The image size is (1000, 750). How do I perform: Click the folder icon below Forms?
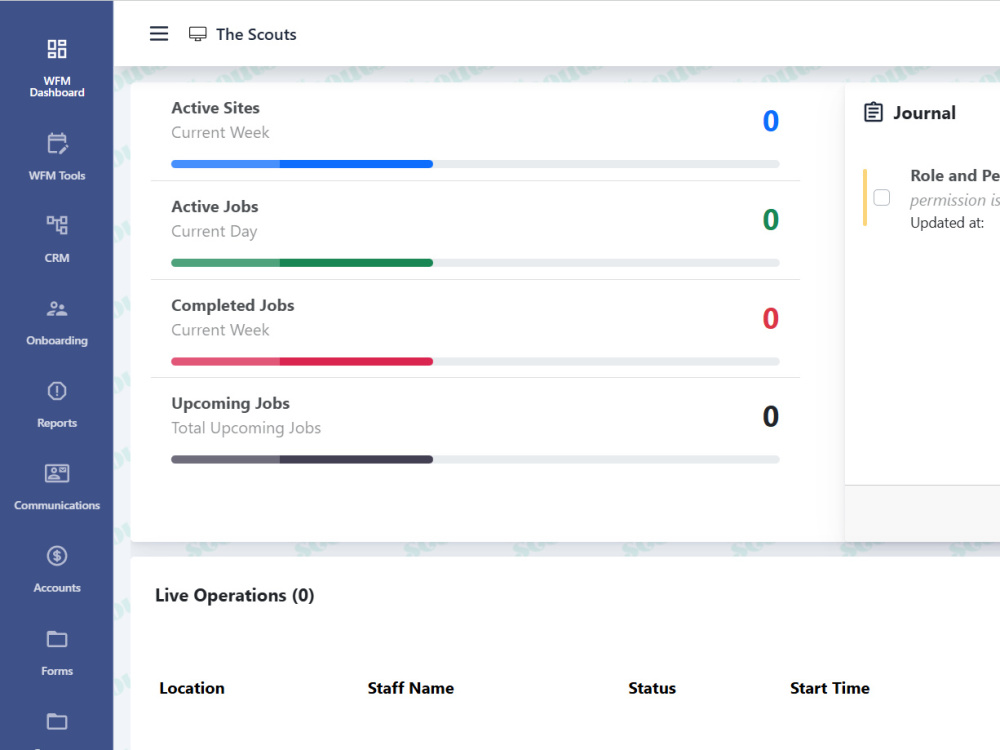(x=57, y=721)
